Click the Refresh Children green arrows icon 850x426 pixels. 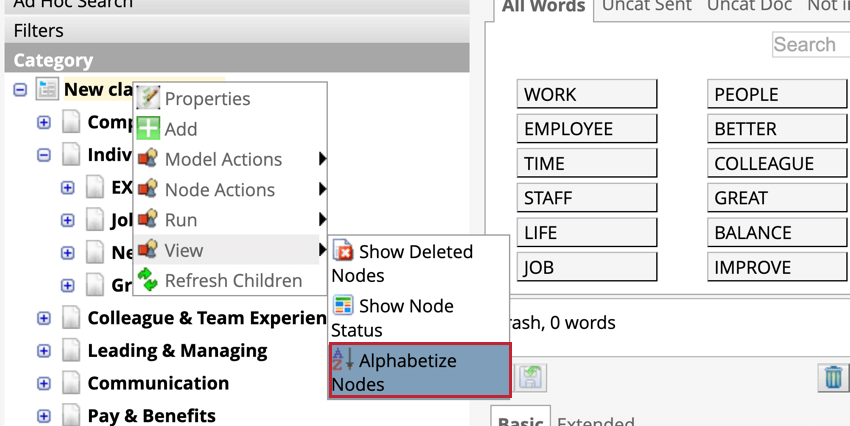(148, 280)
